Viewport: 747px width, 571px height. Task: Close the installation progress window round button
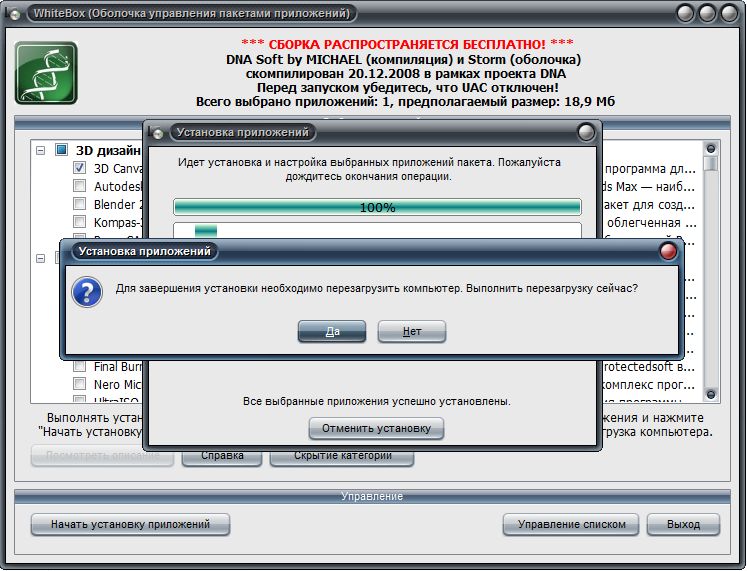(586, 132)
